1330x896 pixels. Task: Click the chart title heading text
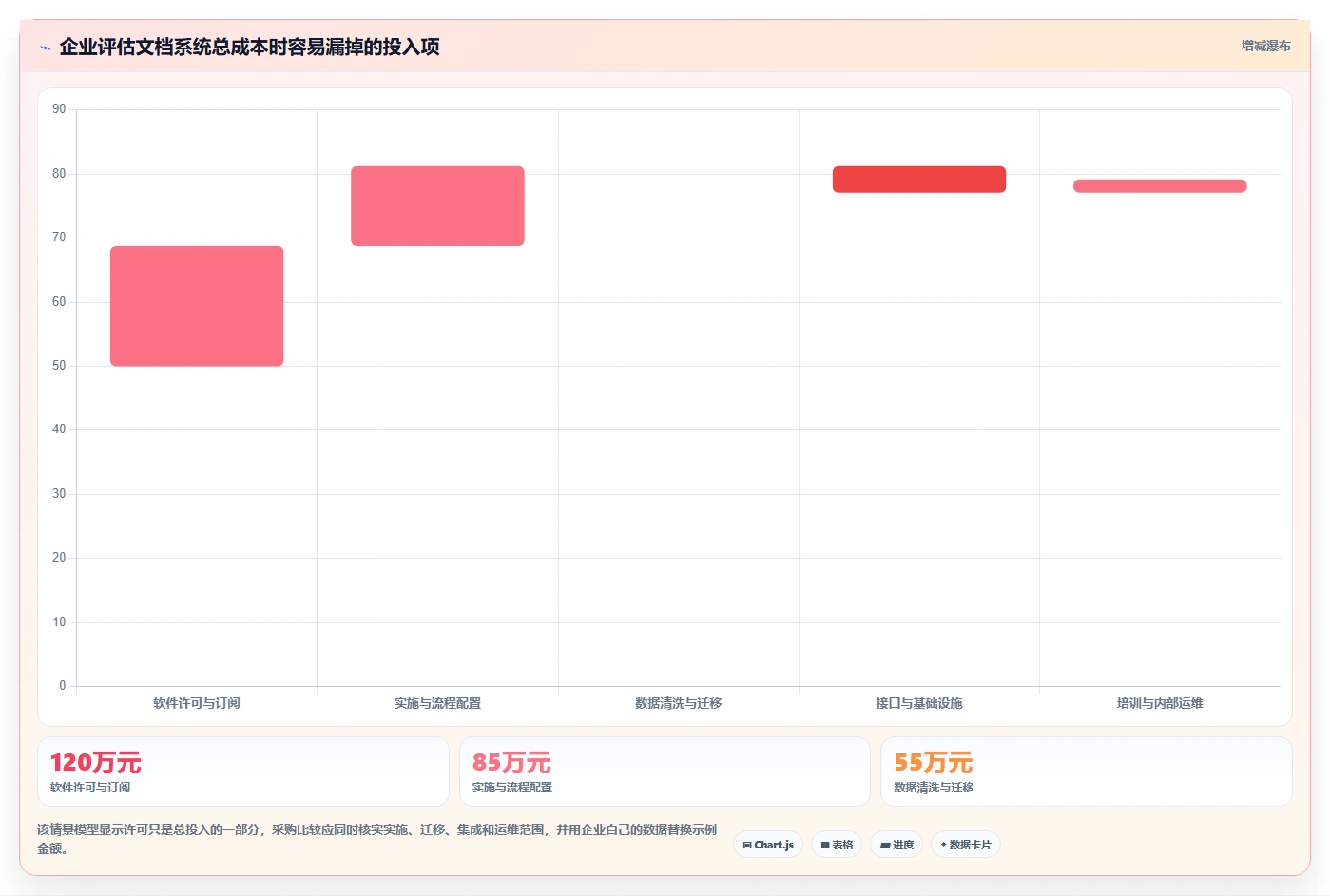249,47
